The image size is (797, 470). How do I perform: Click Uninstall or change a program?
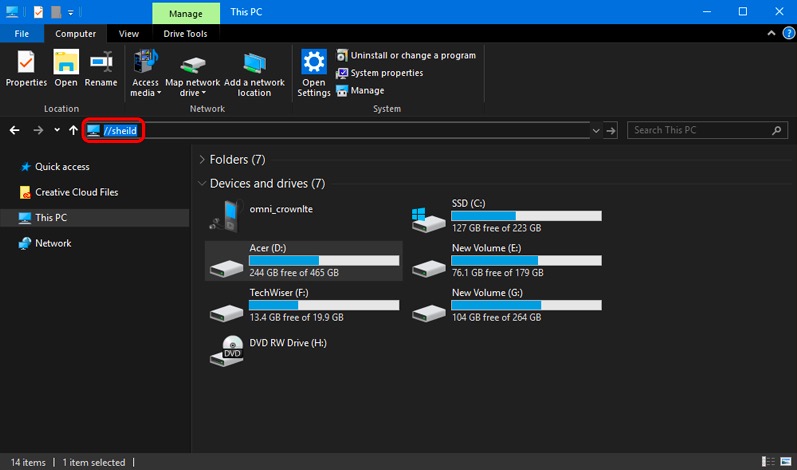tap(406, 55)
